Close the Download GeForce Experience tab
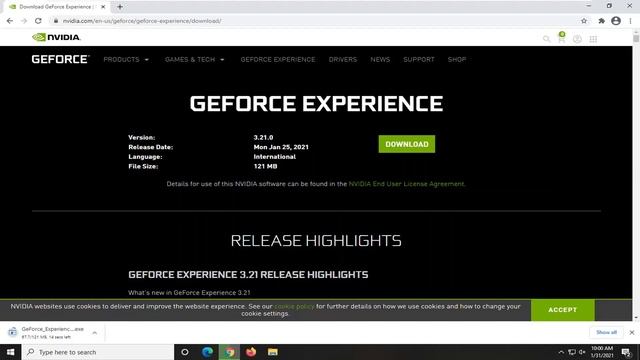The image size is (640, 360). coord(103,7)
